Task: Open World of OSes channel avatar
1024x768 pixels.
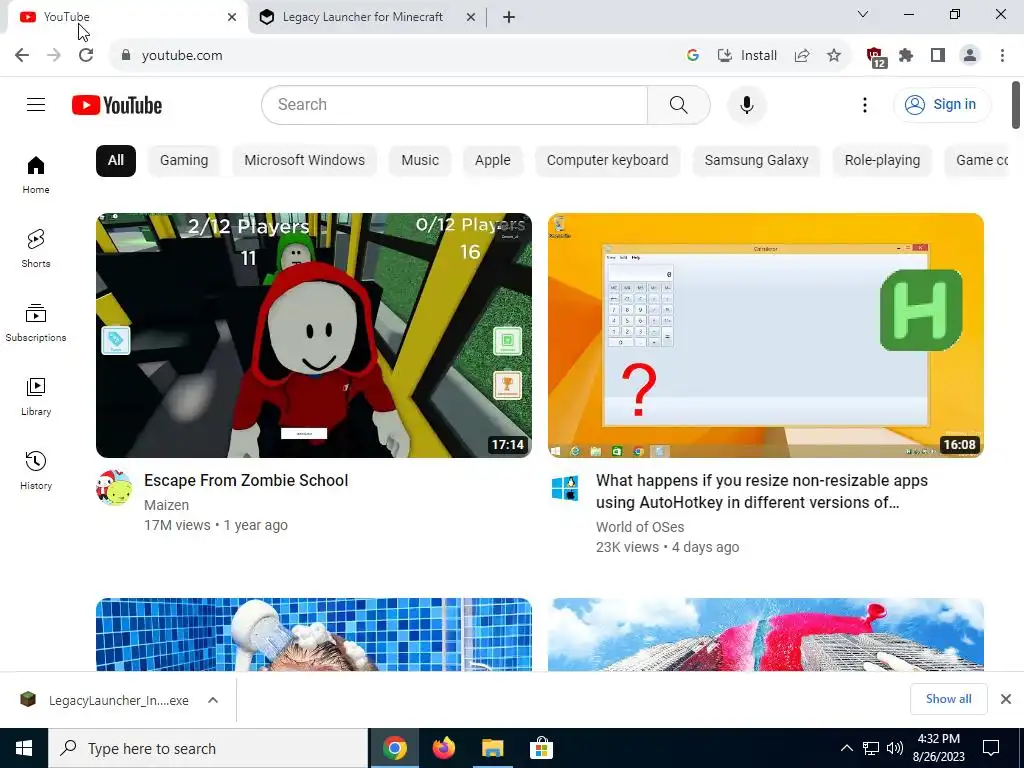Action: click(565, 488)
